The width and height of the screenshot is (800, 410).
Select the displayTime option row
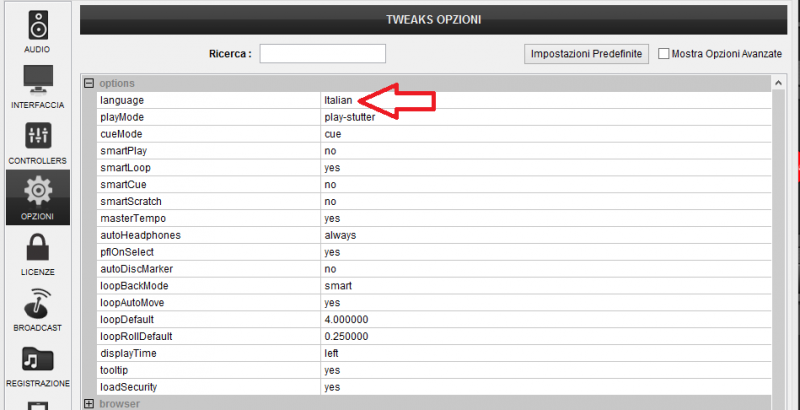point(434,353)
